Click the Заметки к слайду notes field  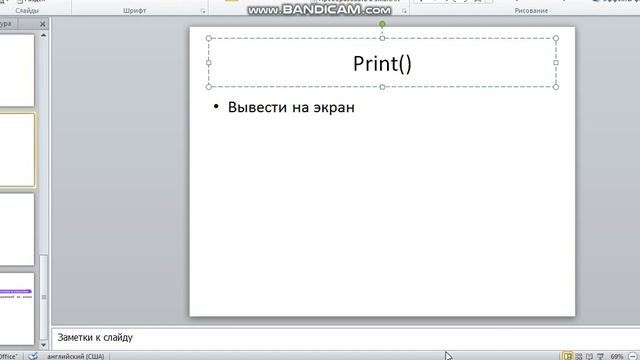(x=345, y=338)
